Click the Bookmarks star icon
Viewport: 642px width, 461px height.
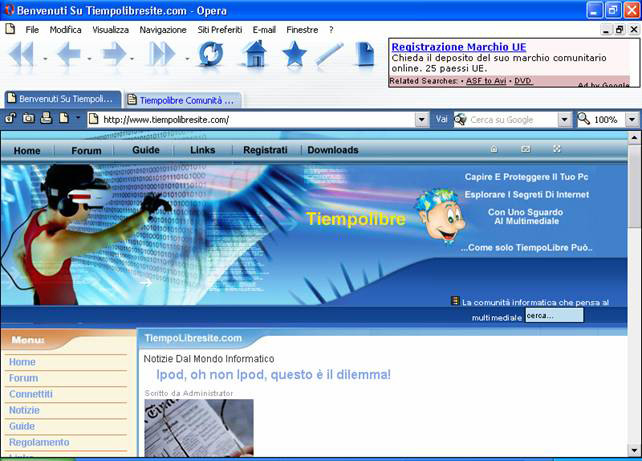tap(294, 54)
